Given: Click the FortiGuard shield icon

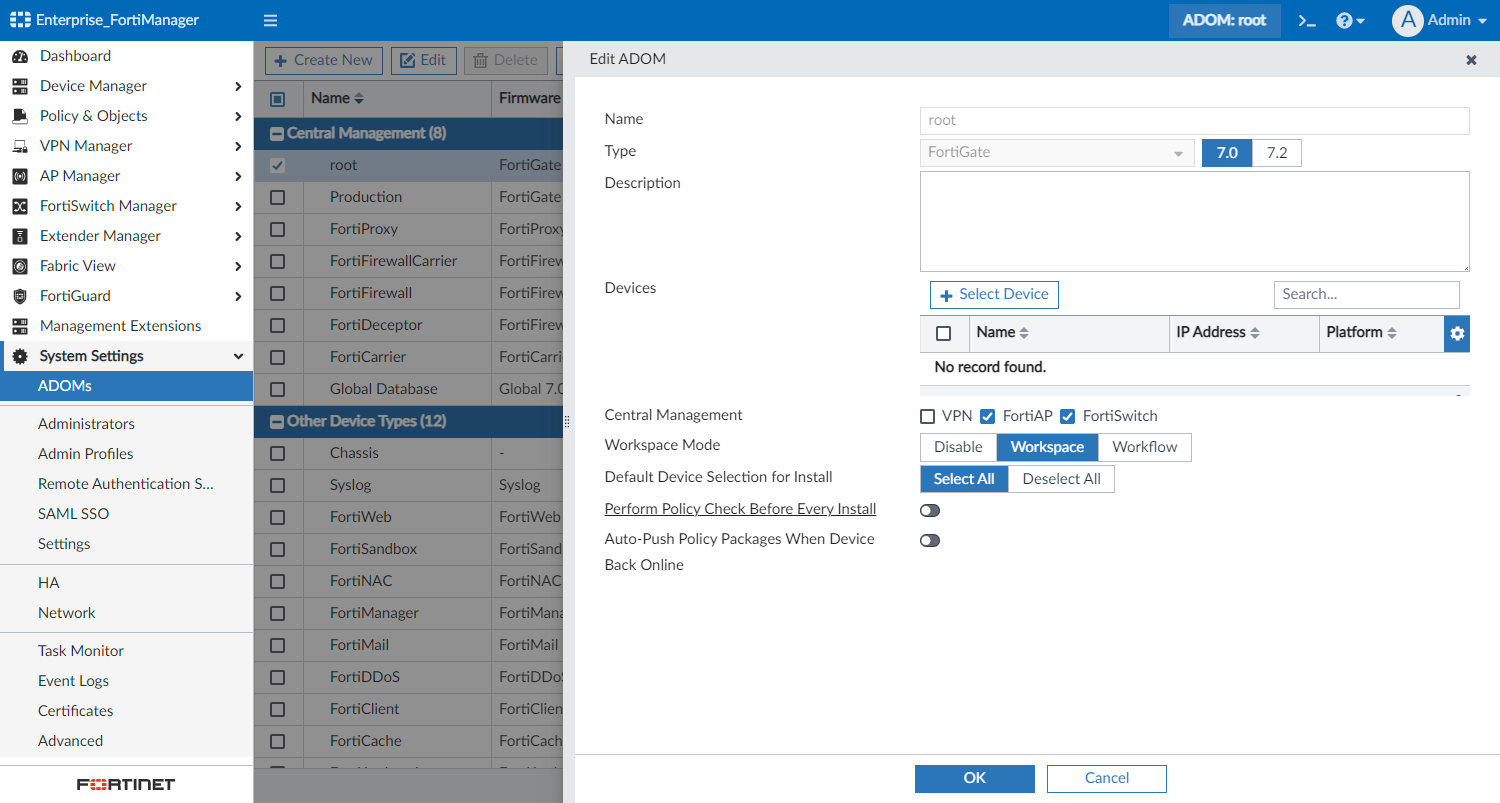Looking at the screenshot, I should click(x=19, y=296).
